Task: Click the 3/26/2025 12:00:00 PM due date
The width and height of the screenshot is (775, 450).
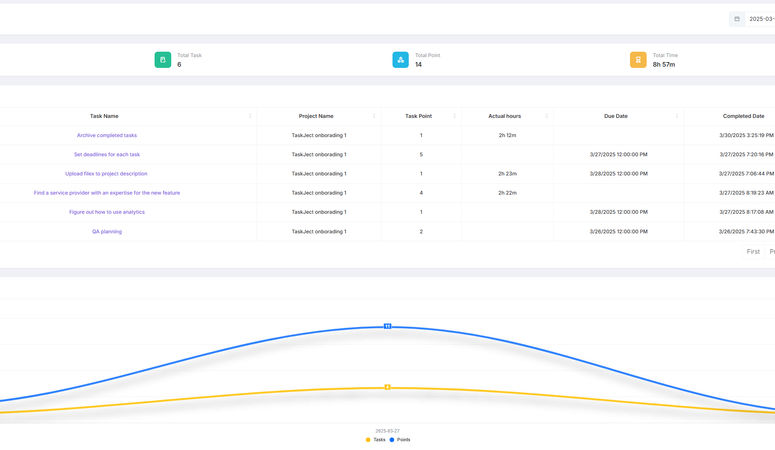Action: pos(618,231)
